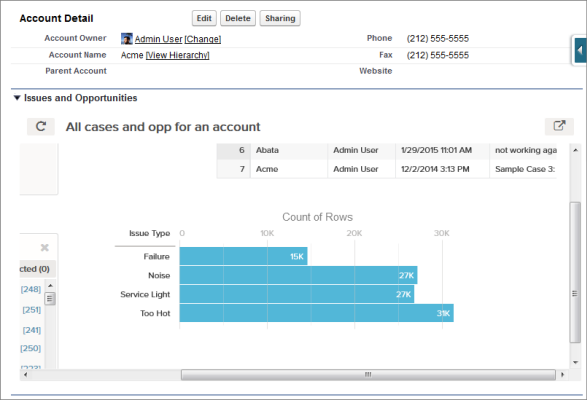Image resolution: width=587 pixels, height=400 pixels.
Task: Open the Sharing settings button
Action: click(280, 18)
